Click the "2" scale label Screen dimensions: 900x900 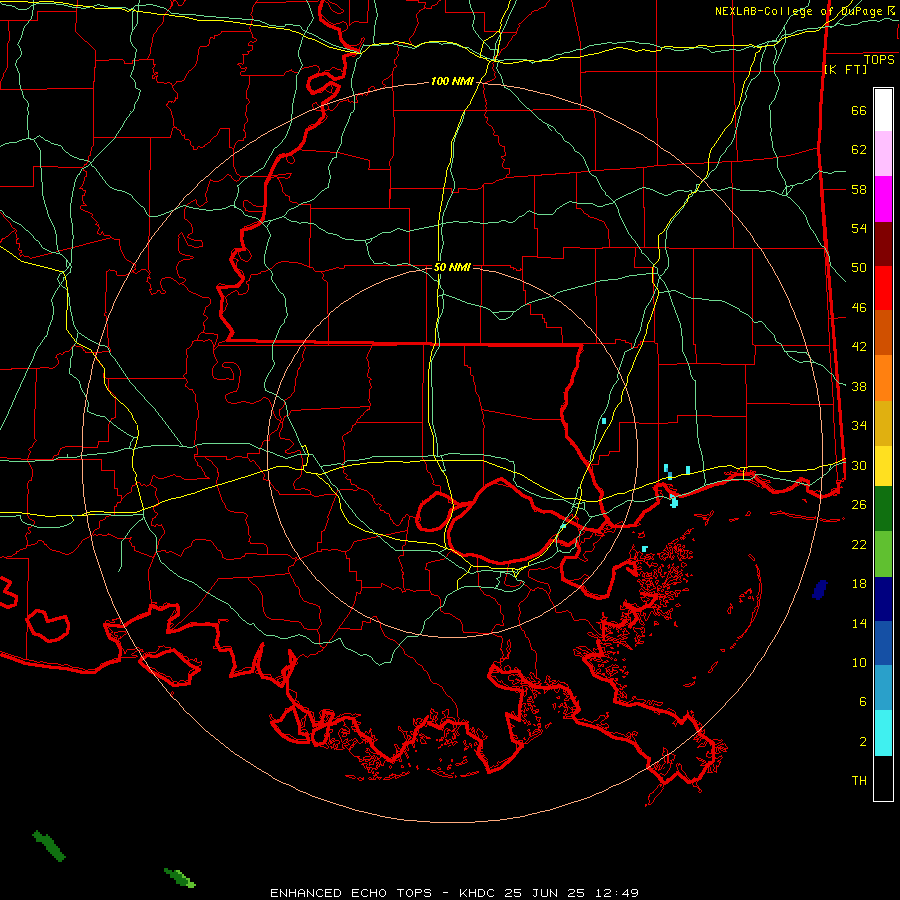click(863, 742)
